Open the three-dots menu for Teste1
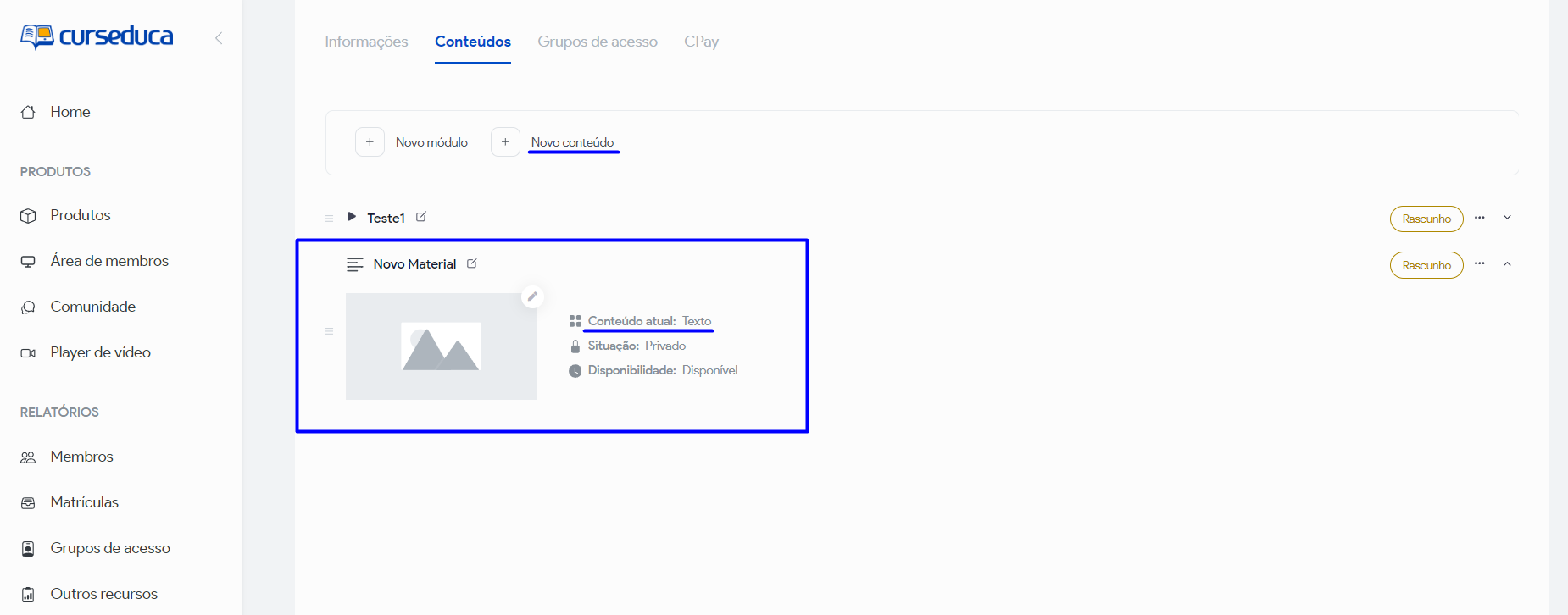The height and width of the screenshot is (615, 1568). pyautogui.click(x=1479, y=218)
